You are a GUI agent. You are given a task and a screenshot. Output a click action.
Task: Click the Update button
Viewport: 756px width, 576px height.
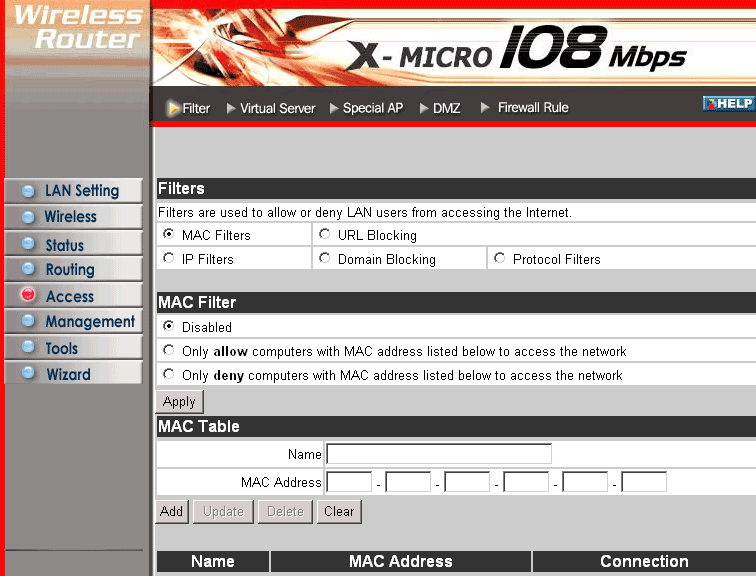point(223,511)
